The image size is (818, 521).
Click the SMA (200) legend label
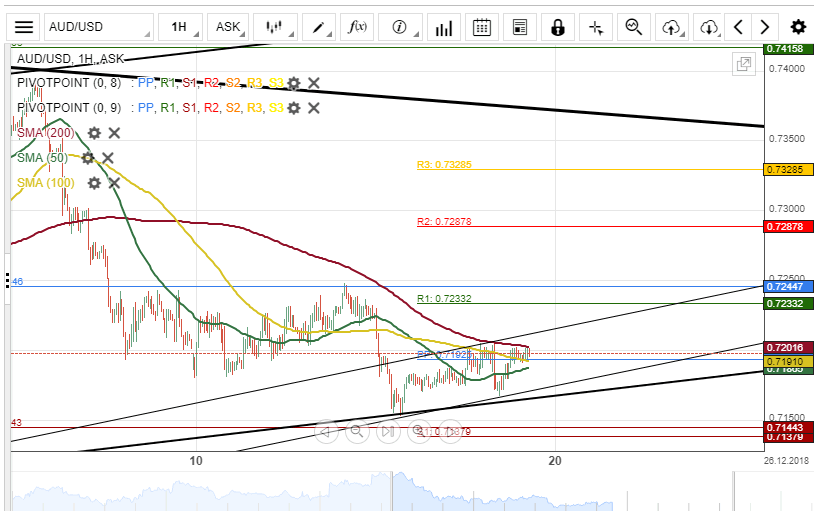(46, 133)
